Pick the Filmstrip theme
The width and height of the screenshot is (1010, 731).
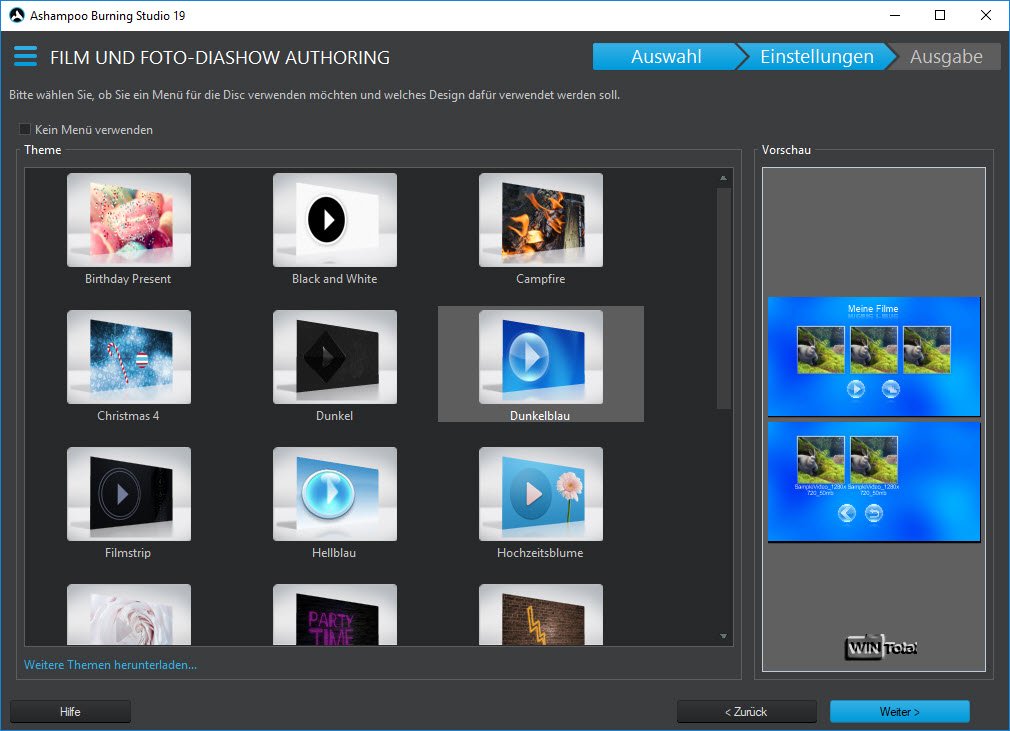(128, 494)
